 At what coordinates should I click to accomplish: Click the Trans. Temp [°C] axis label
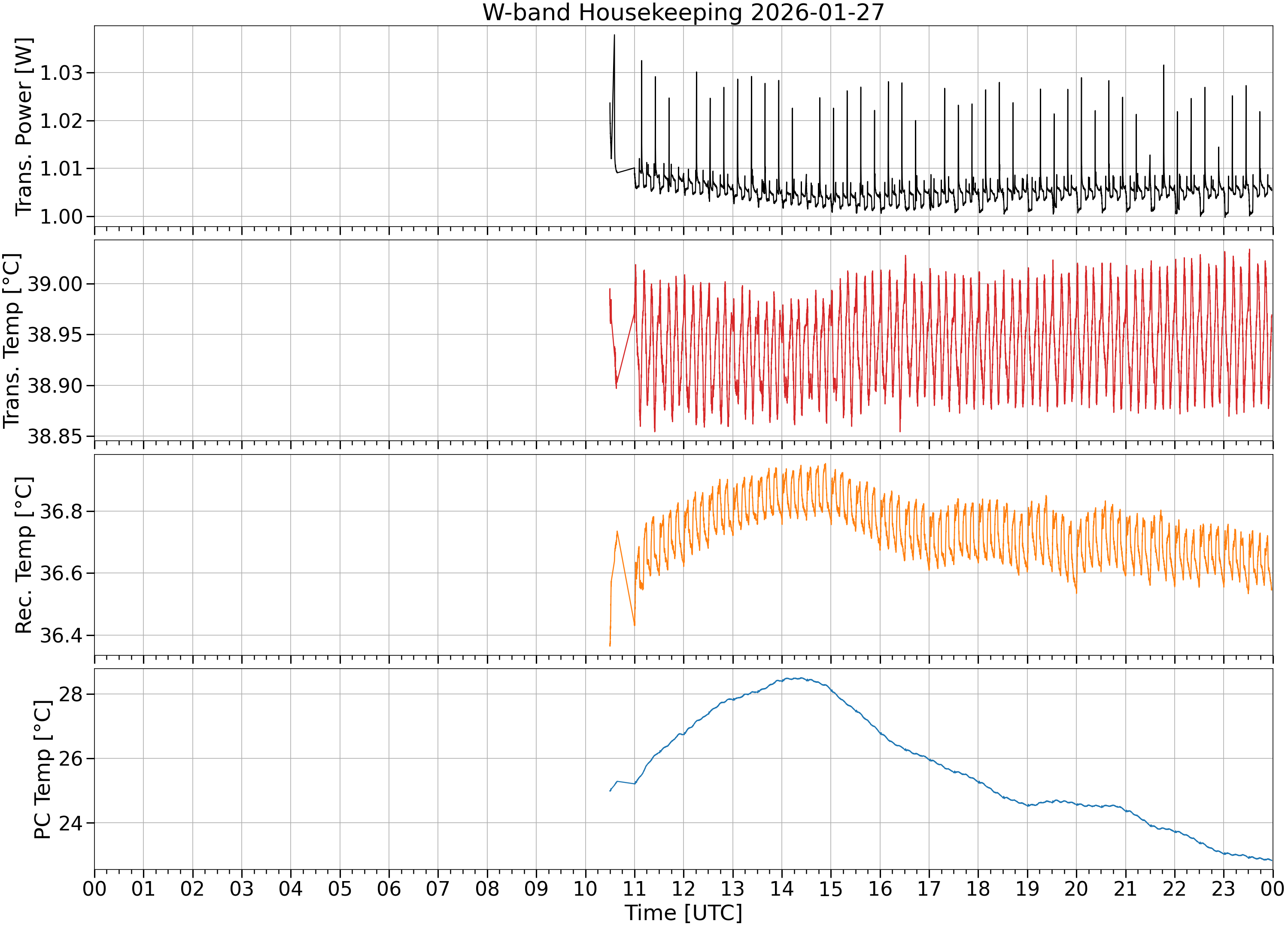tap(11, 341)
